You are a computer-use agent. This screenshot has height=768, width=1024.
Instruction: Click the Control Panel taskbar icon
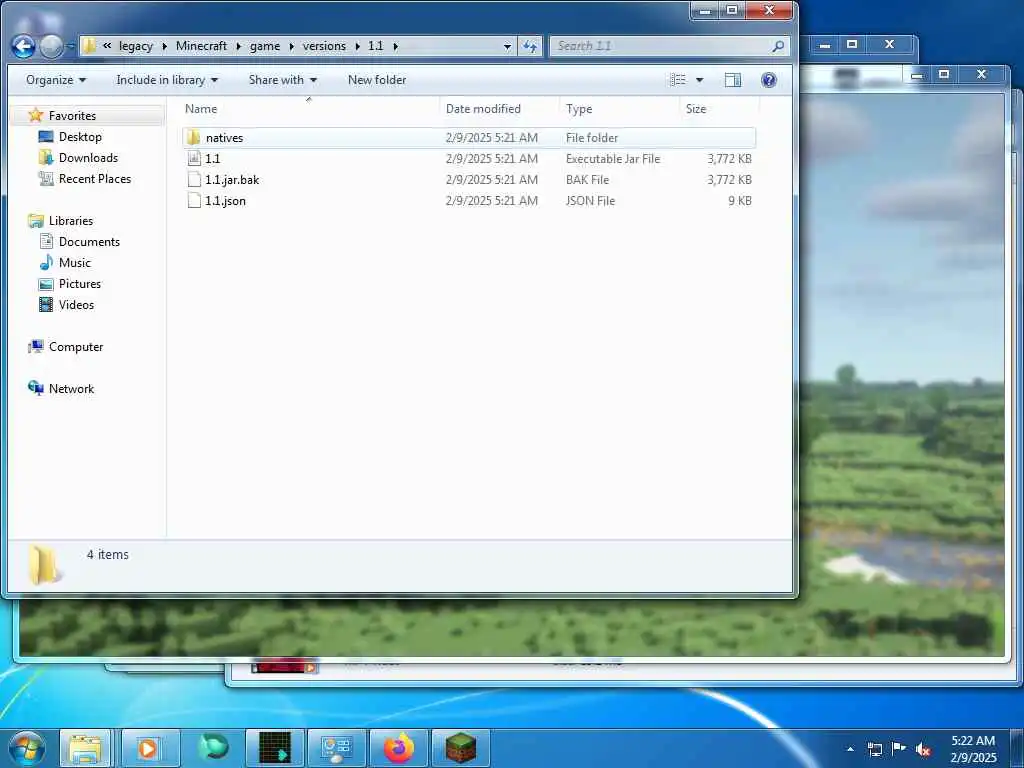336,748
